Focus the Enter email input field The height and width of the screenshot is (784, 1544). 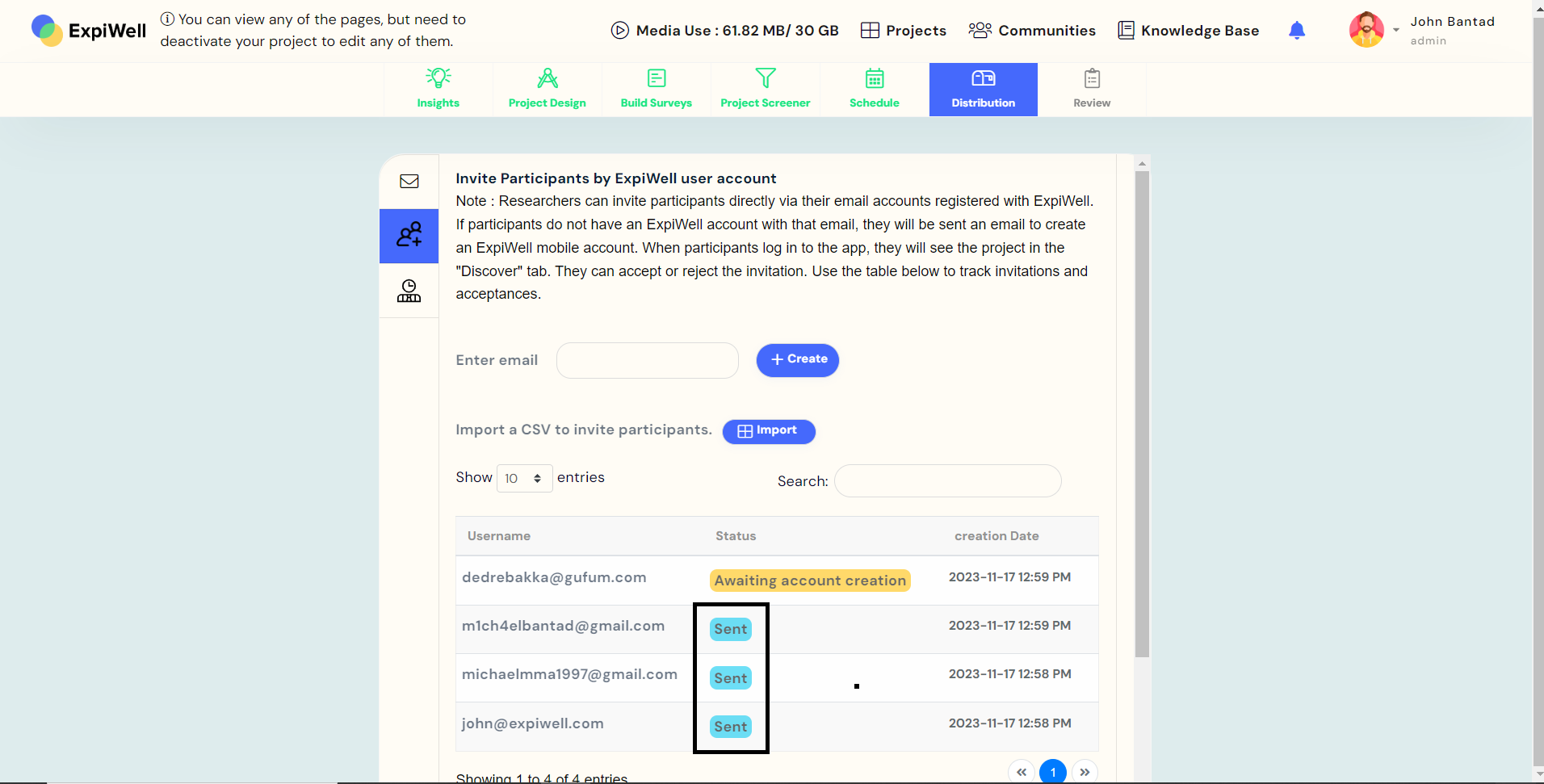[648, 360]
